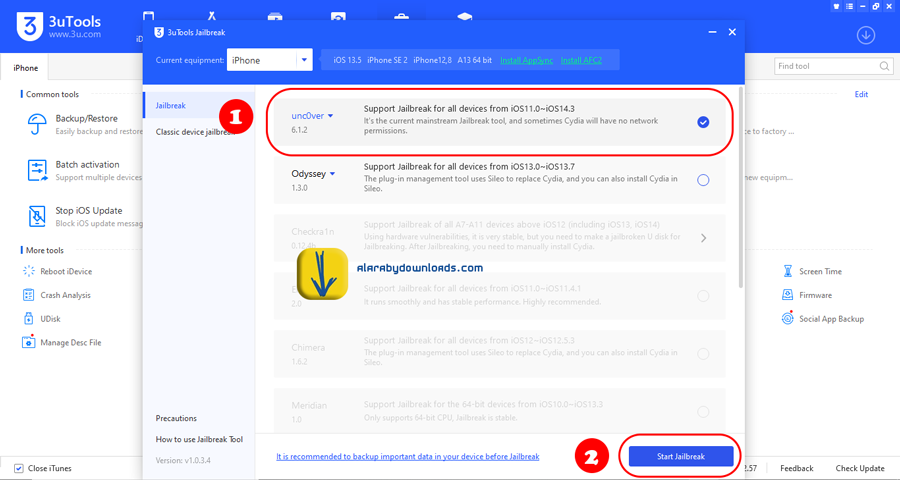
Task: Open How to use Jailbreak Tool
Action: click(x=199, y=439)
